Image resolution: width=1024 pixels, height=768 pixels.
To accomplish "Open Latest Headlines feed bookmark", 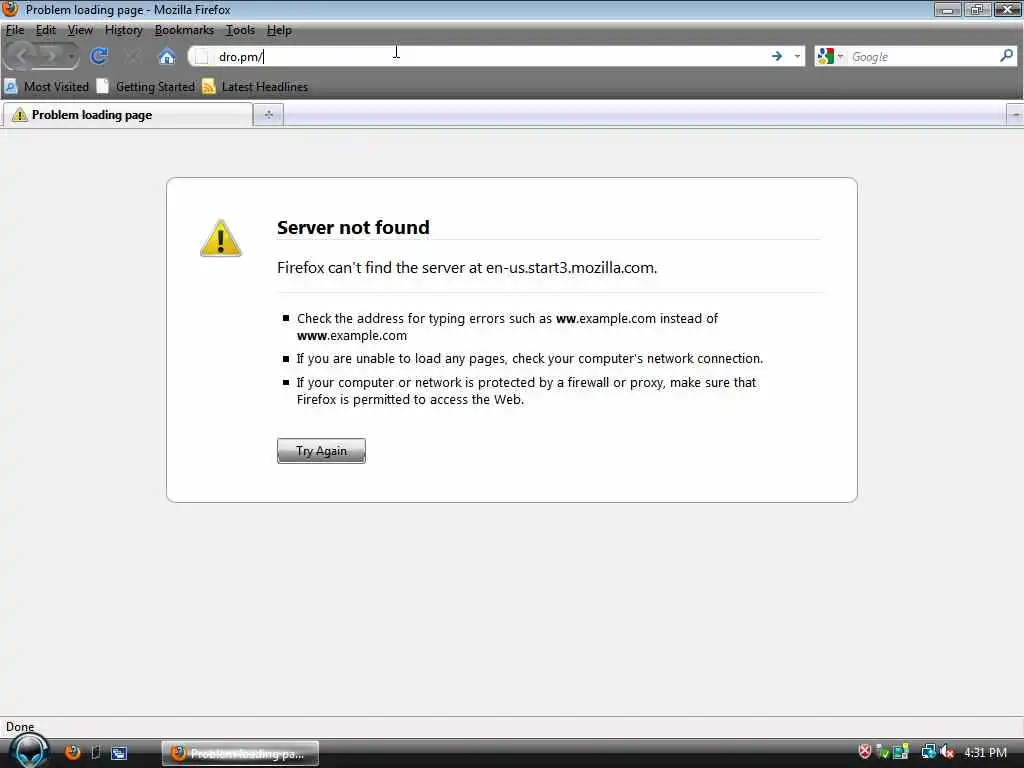I will [x=255, y=87].
